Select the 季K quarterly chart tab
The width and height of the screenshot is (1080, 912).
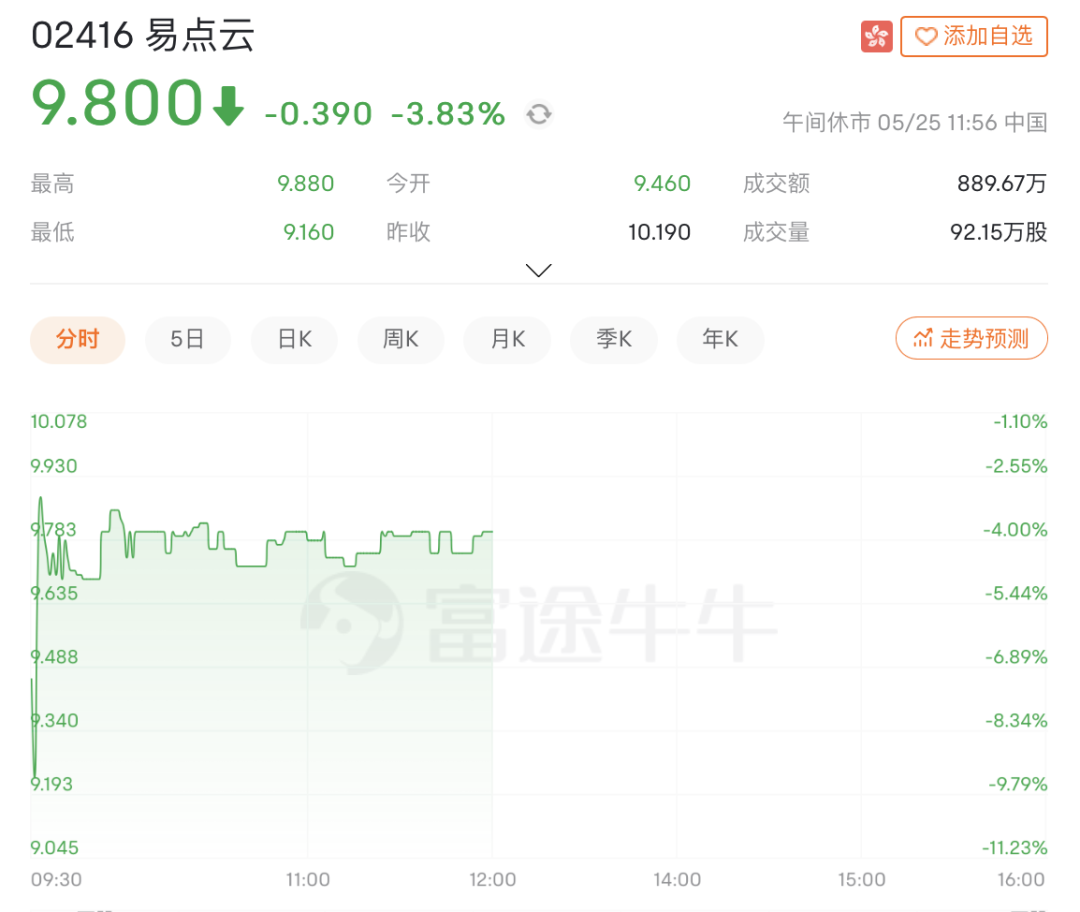pos(613,339)
